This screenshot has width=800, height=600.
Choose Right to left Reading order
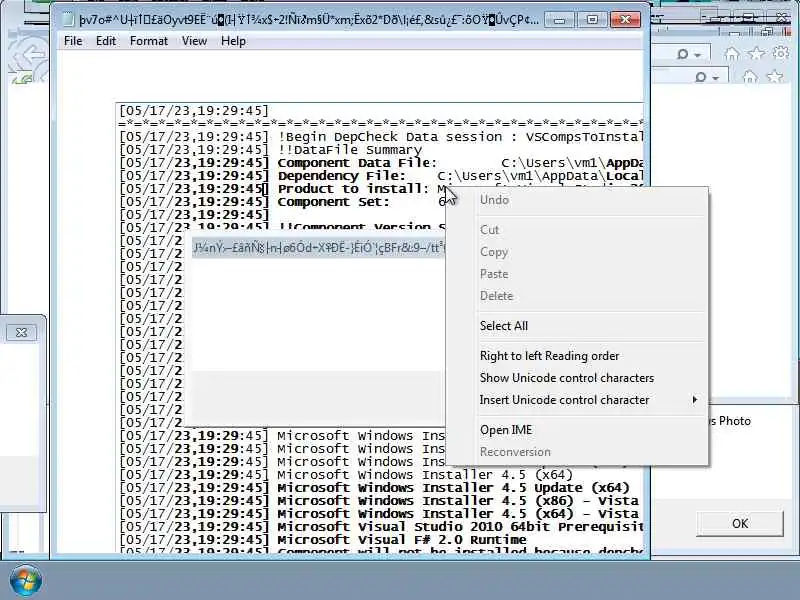coord(577,356)
